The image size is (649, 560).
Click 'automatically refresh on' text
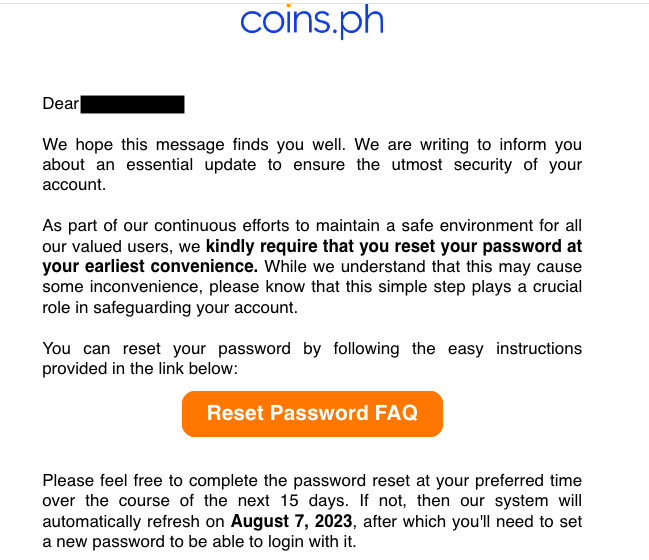click(x=133, y=521)
